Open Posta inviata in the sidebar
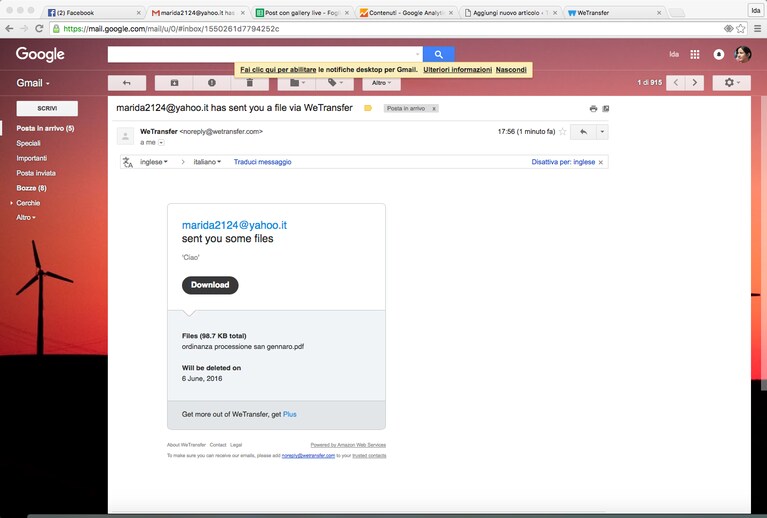Image resolution: width=767 pixels, height=518 pixels. click(36, 173)
